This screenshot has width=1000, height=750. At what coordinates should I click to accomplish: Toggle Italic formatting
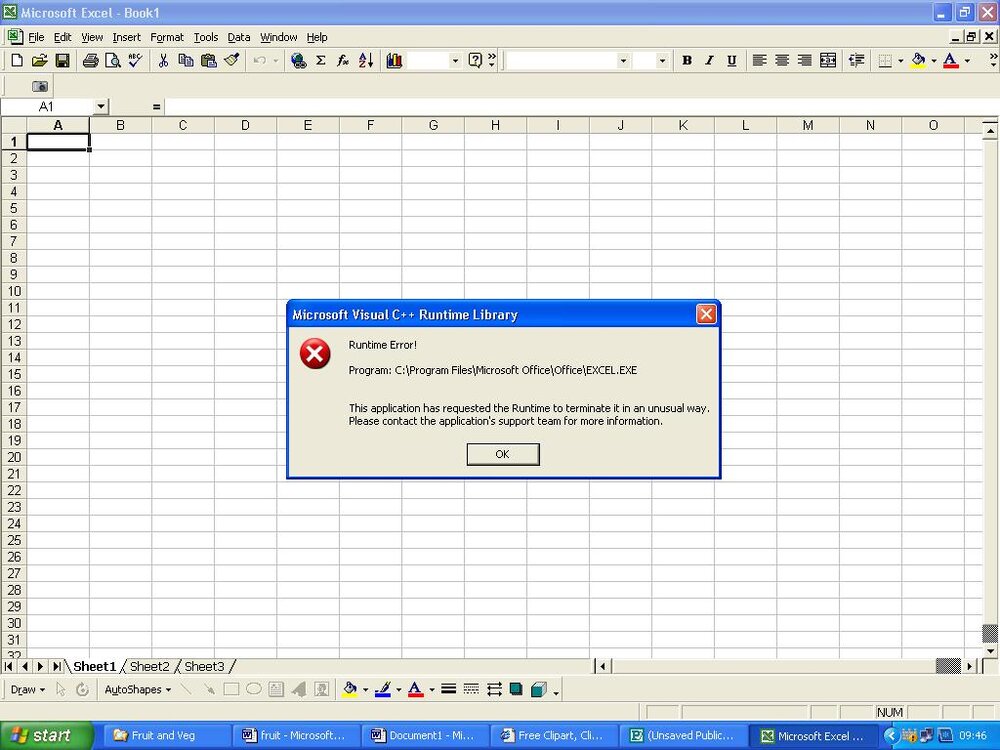(709, 61)
